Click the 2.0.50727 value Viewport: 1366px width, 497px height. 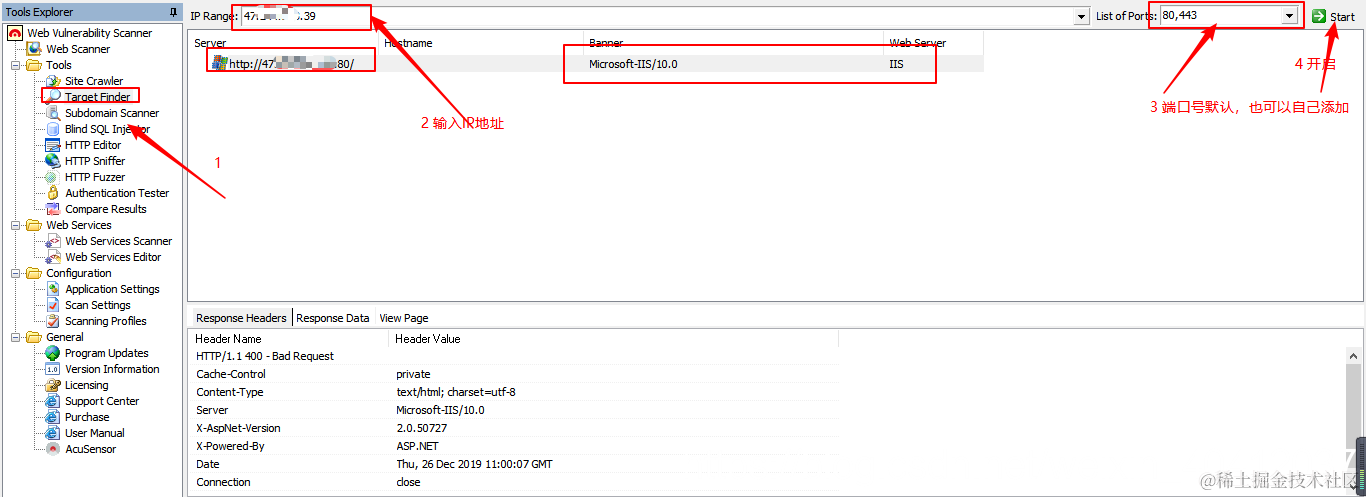(421, 428)
